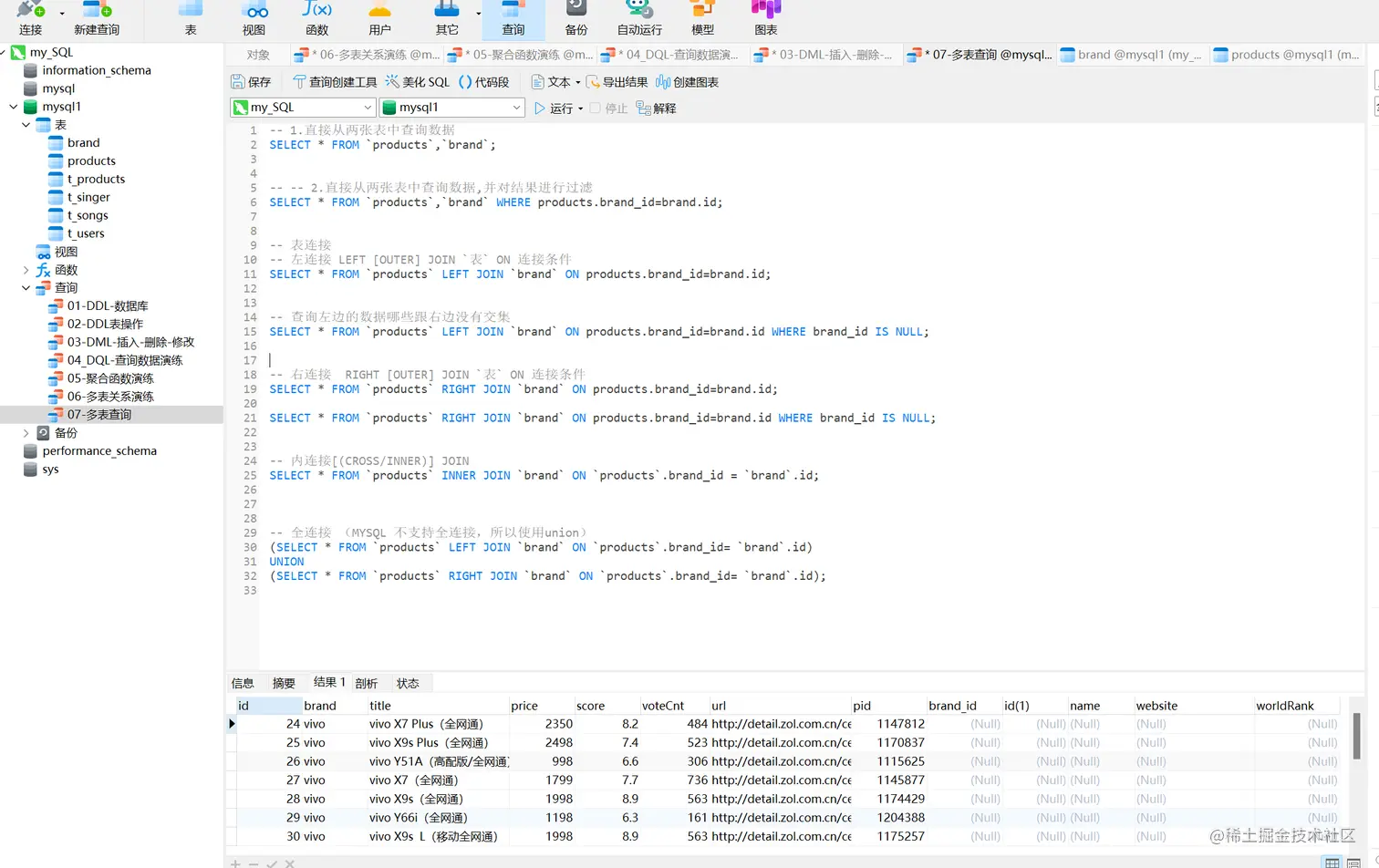Screen dimensions: 1379x868
Task: Open the 自动运行 (Automation) toolbar icon
Action: pyautogui.click(x=639, y=18)
